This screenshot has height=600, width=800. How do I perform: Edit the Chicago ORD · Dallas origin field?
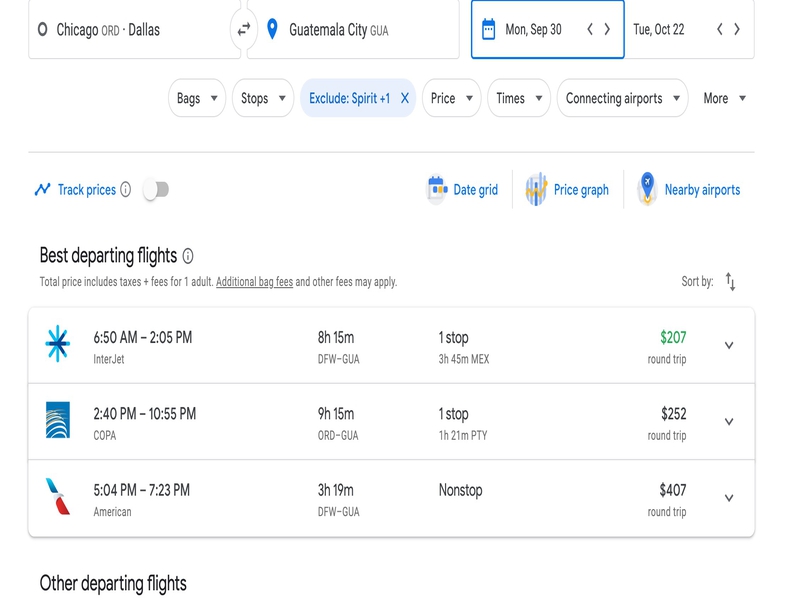click(134, 30)
